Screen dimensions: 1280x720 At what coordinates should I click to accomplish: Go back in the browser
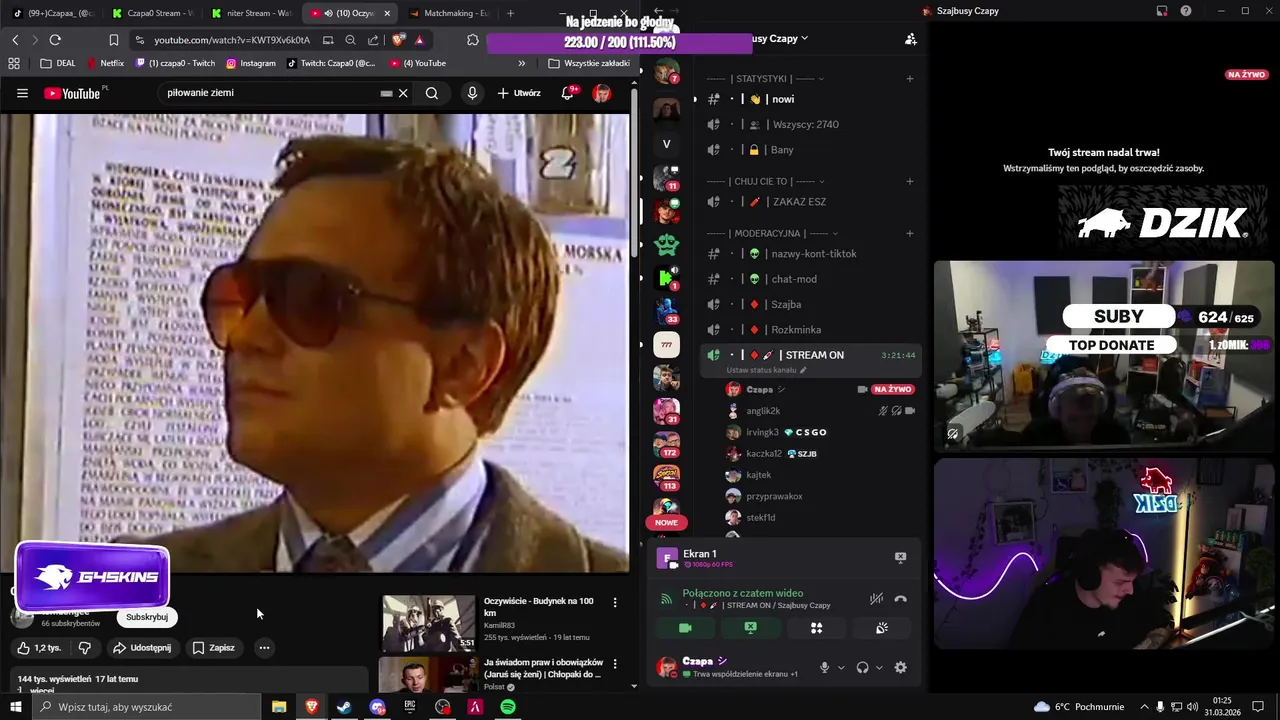click(x=15, y=40)
